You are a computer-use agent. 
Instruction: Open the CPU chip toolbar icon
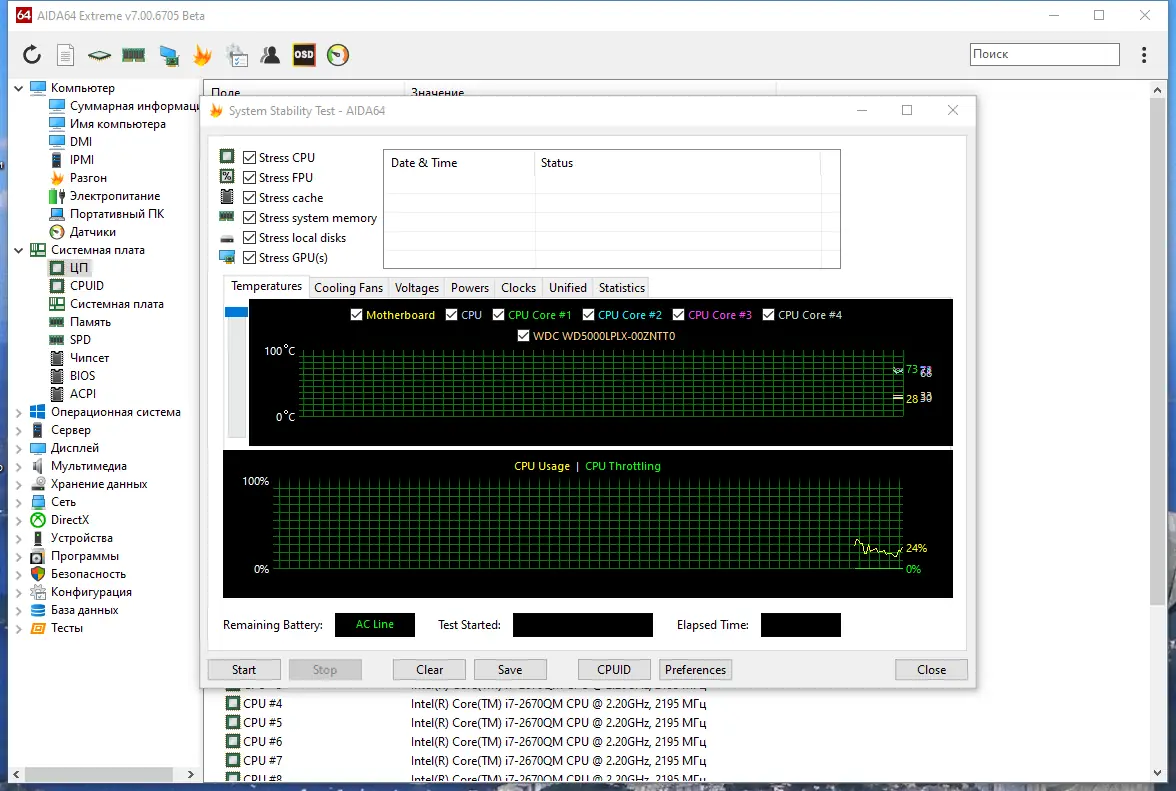coord(99,55)
